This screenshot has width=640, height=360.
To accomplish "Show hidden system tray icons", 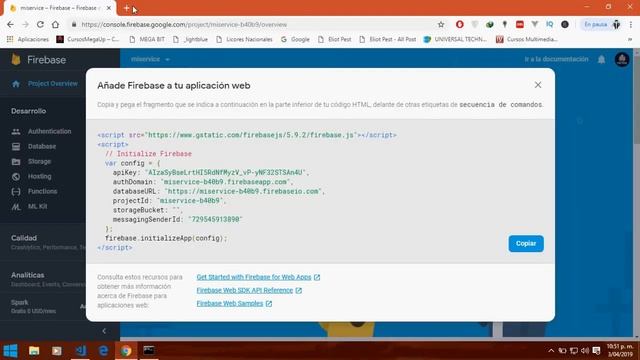I will point(551,351).
